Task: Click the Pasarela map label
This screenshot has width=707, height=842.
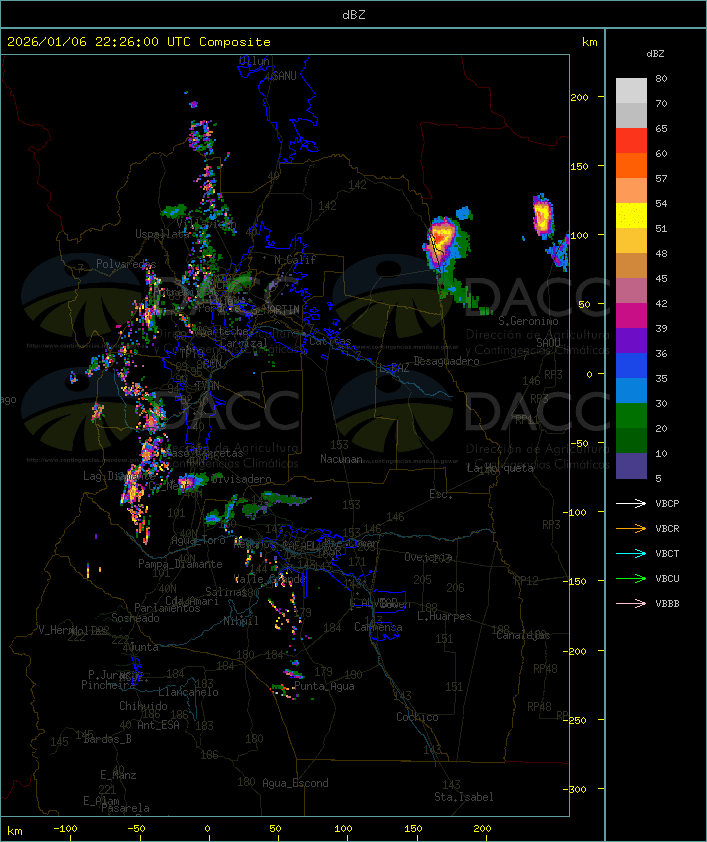Action: click(125, 808)
